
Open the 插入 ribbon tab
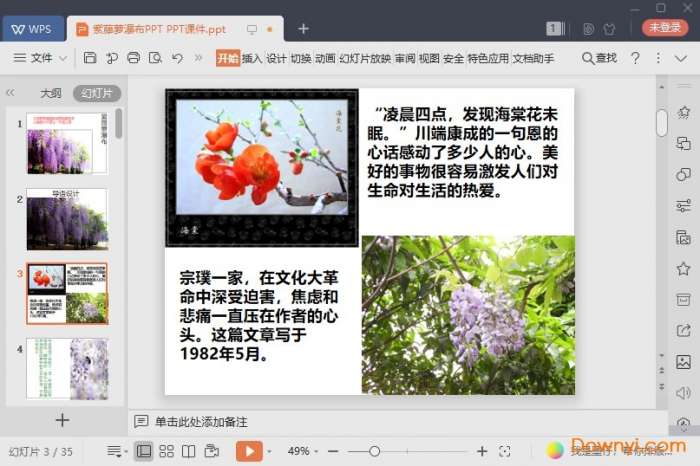pyautogui.click(x=252, y=58)
